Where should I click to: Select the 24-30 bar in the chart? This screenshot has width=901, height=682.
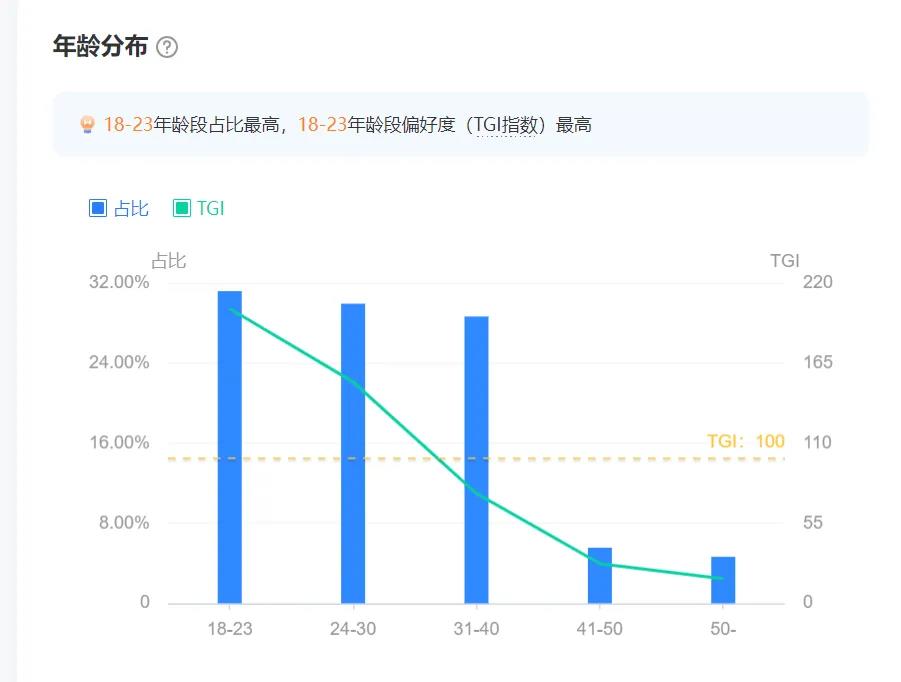353,450
